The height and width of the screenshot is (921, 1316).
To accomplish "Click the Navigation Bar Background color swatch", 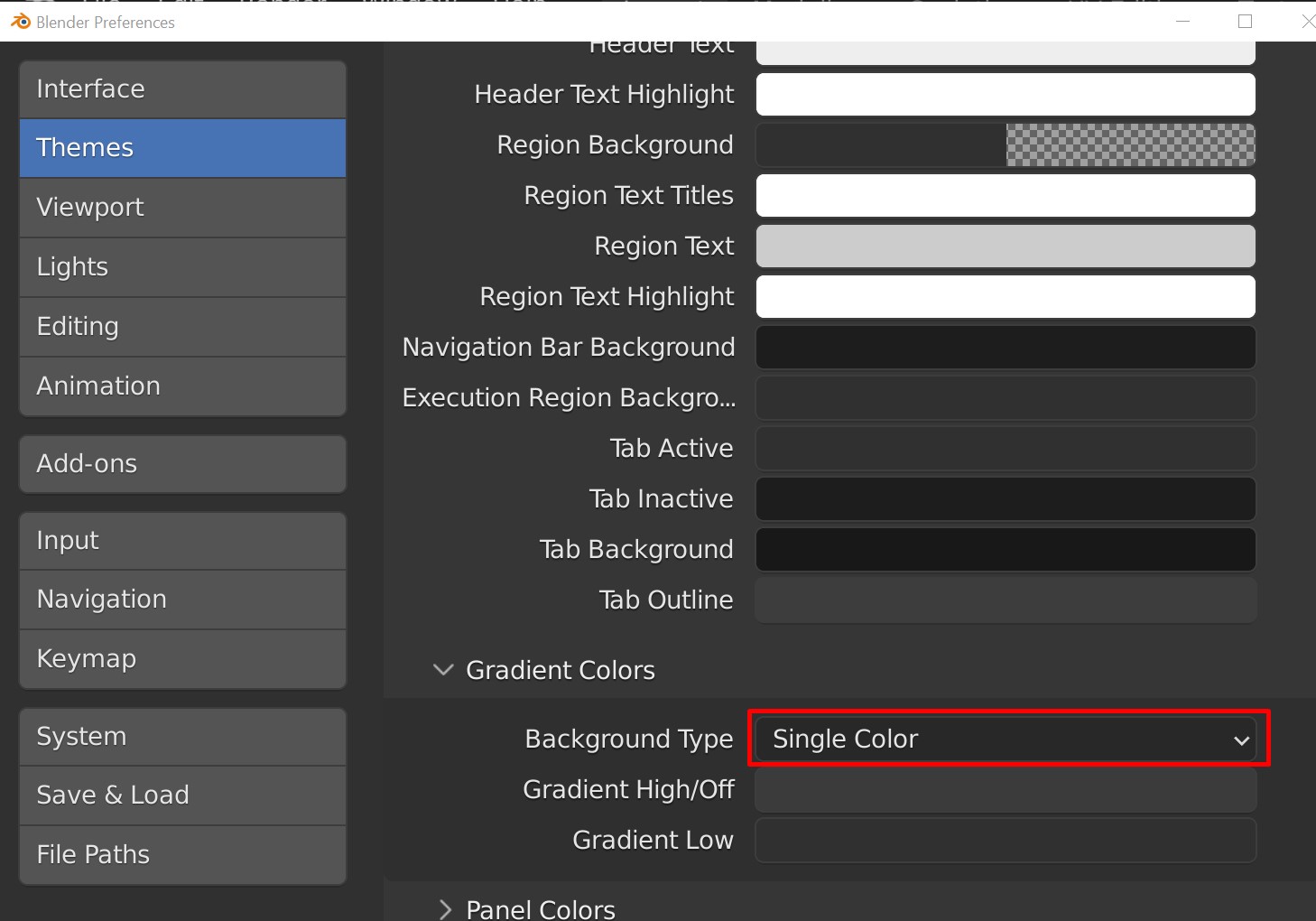I will tap(1006, 348).
